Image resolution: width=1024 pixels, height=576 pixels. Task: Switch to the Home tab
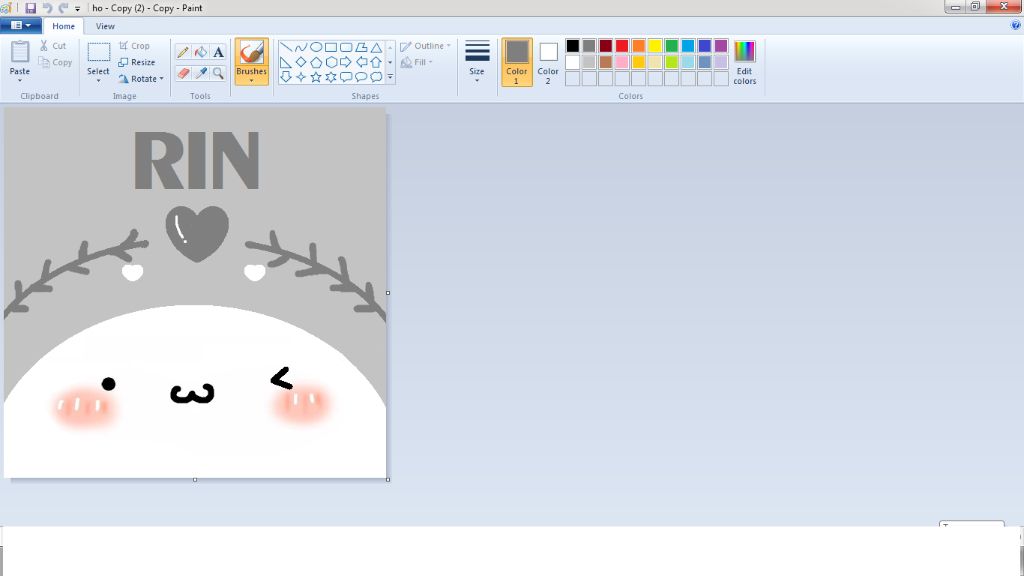coord(63,26)
